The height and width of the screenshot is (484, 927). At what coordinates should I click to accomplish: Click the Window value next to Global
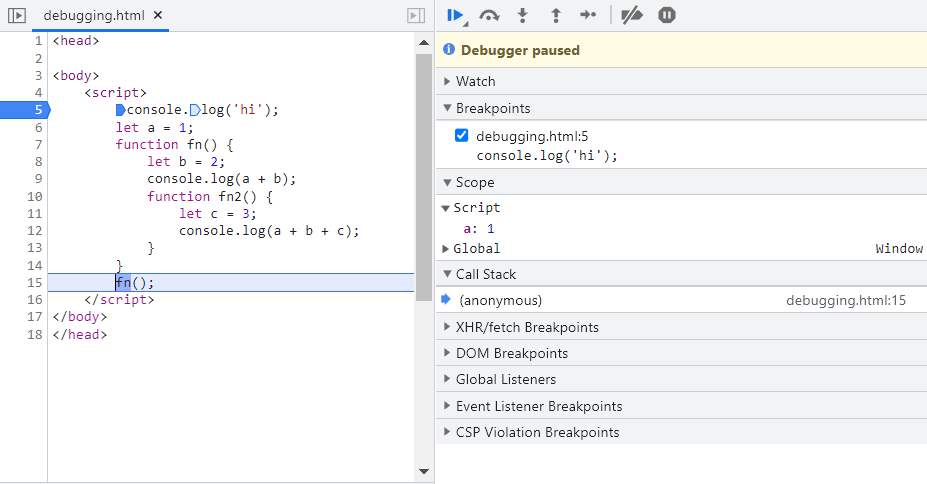click(x=899, y=249)
